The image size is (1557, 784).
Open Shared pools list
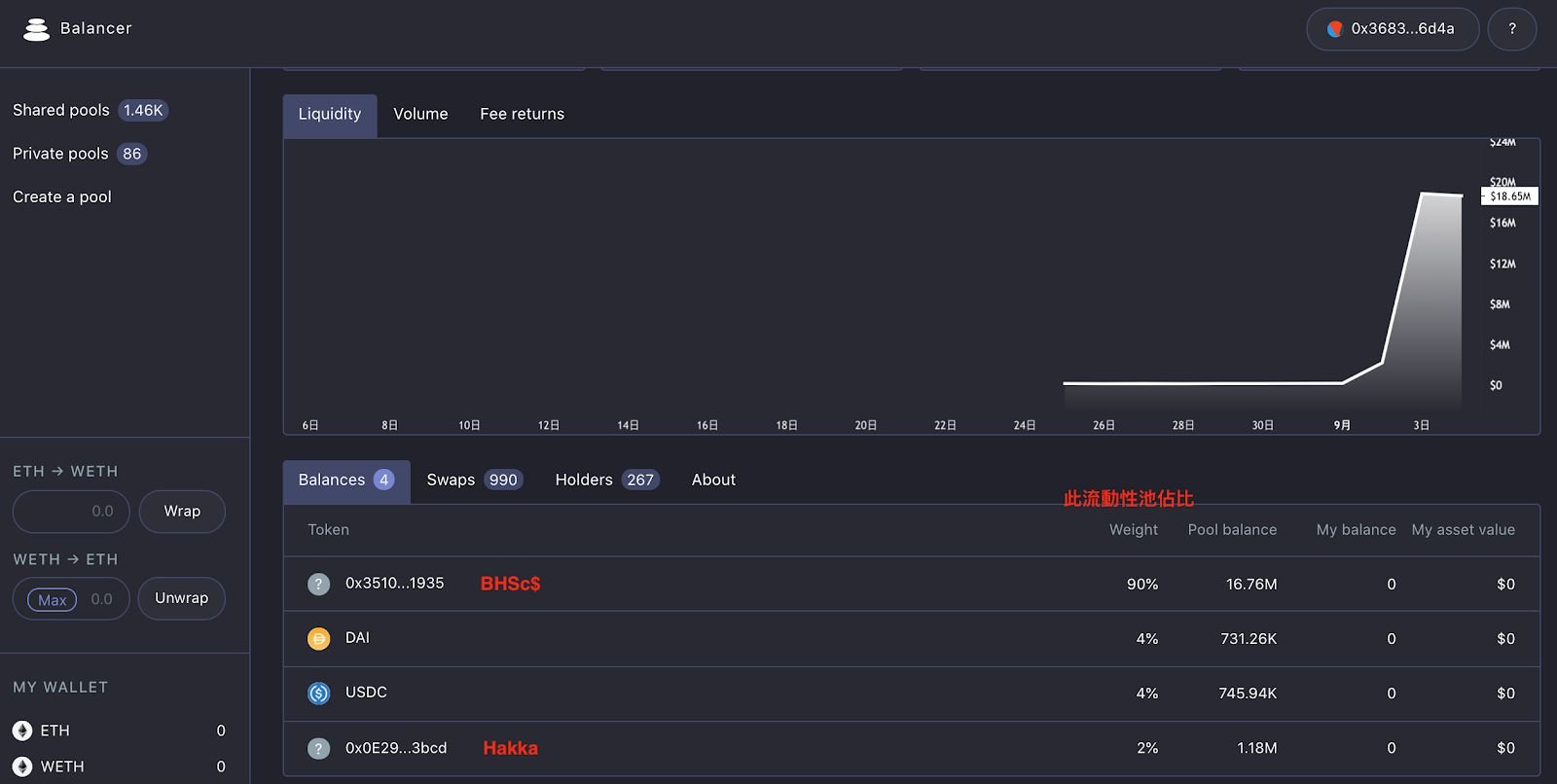[x=90, y=110]
